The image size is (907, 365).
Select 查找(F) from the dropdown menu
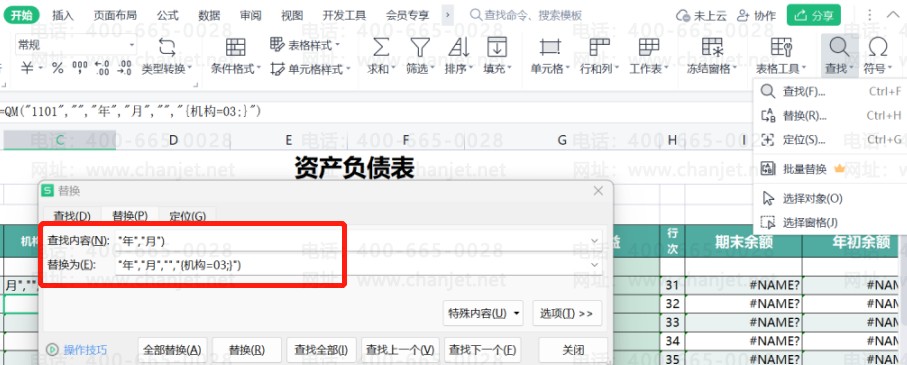tap(831, 91)
